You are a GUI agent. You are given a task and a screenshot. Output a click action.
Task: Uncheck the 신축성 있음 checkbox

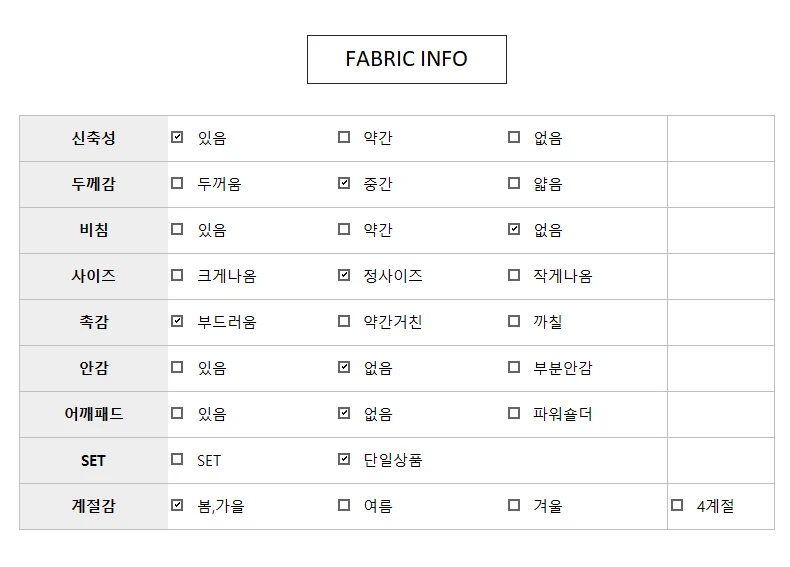point(177,137)
